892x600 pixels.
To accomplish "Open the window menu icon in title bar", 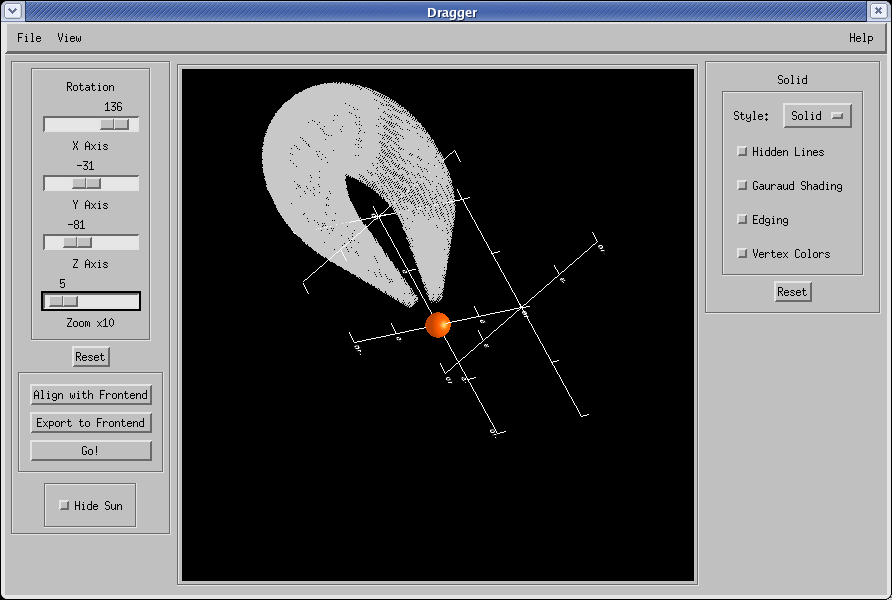I will point(13,11).
